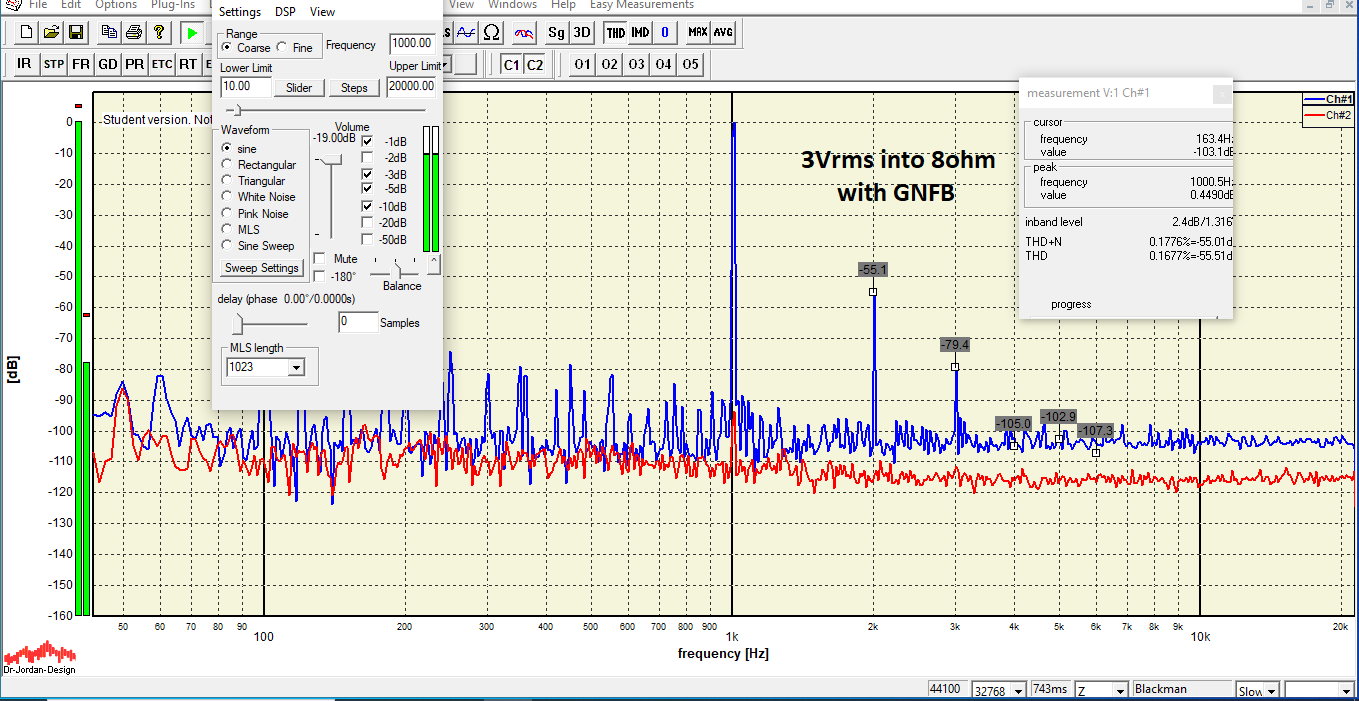Toggle the -2dB volume checkbox

point(367,158)
